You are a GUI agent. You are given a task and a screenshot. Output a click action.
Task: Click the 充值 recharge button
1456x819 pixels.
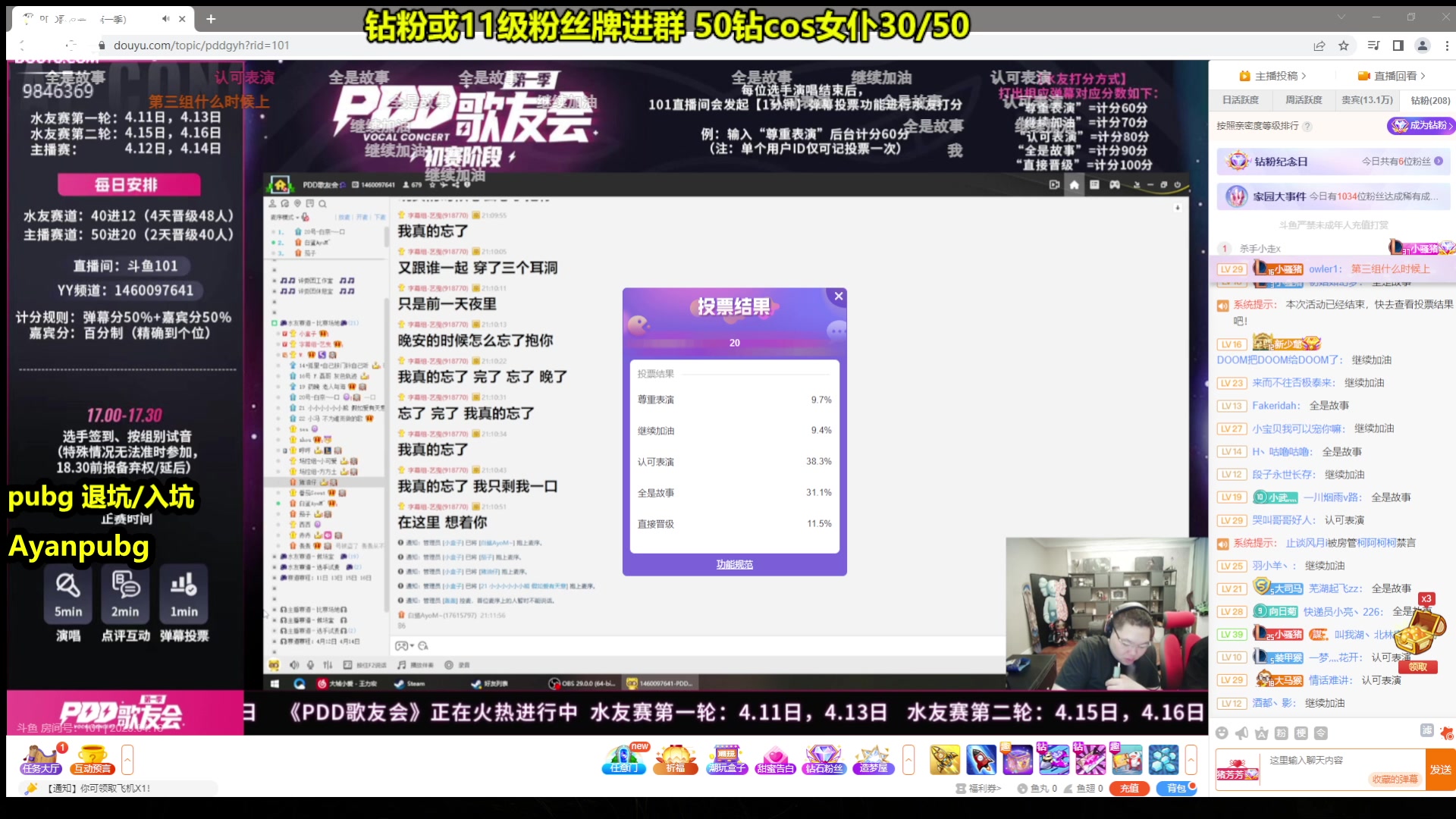coord(1129,789)
